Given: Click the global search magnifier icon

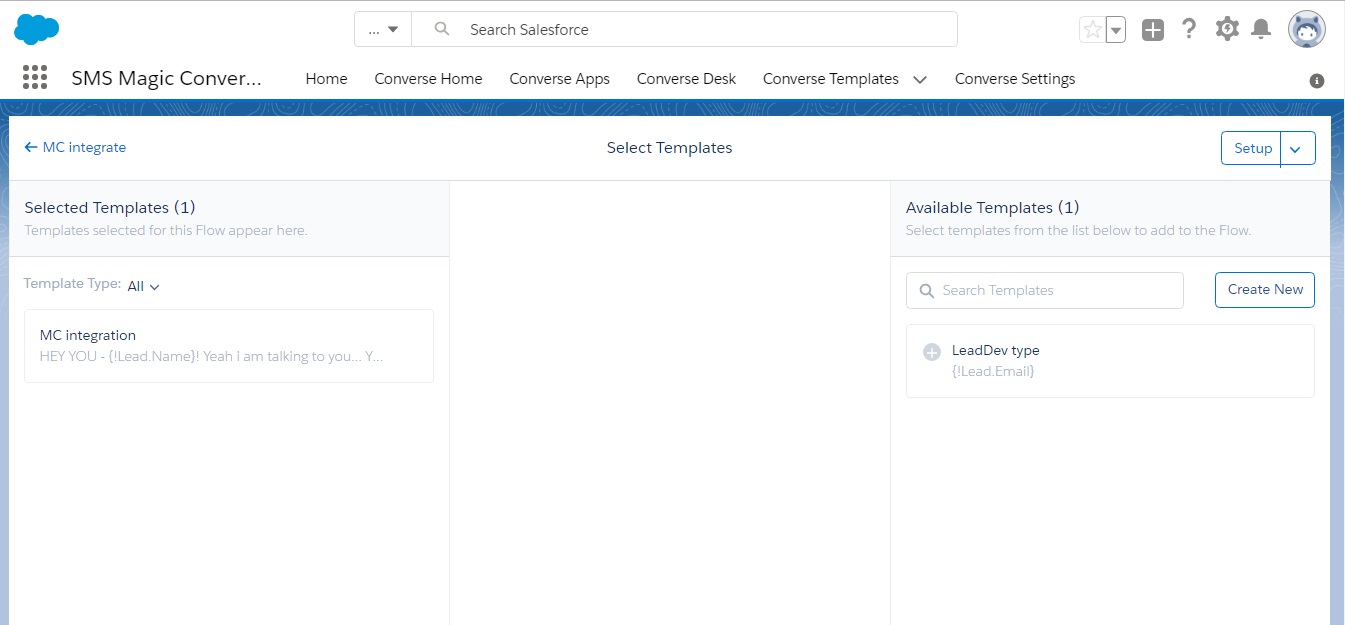Looking at the screenshot, I should [442, 29].
